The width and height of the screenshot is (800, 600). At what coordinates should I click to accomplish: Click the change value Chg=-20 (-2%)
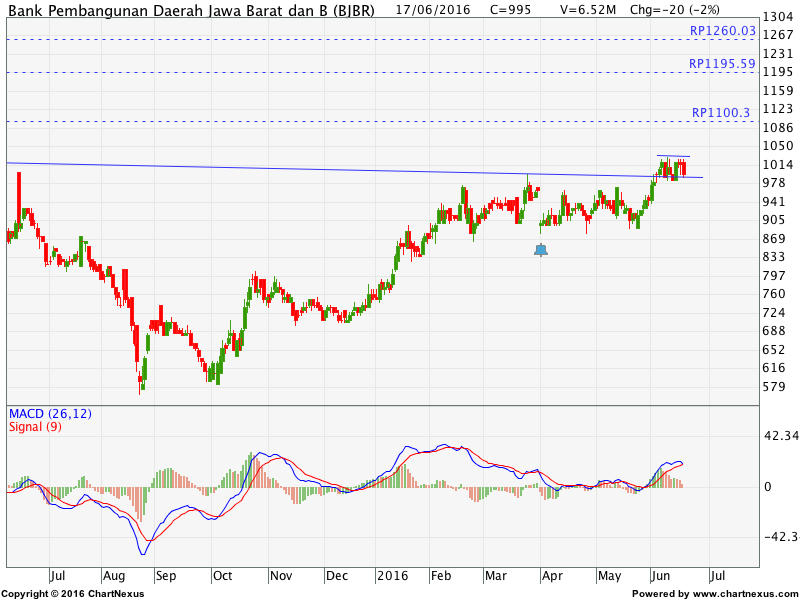[675, 10]
